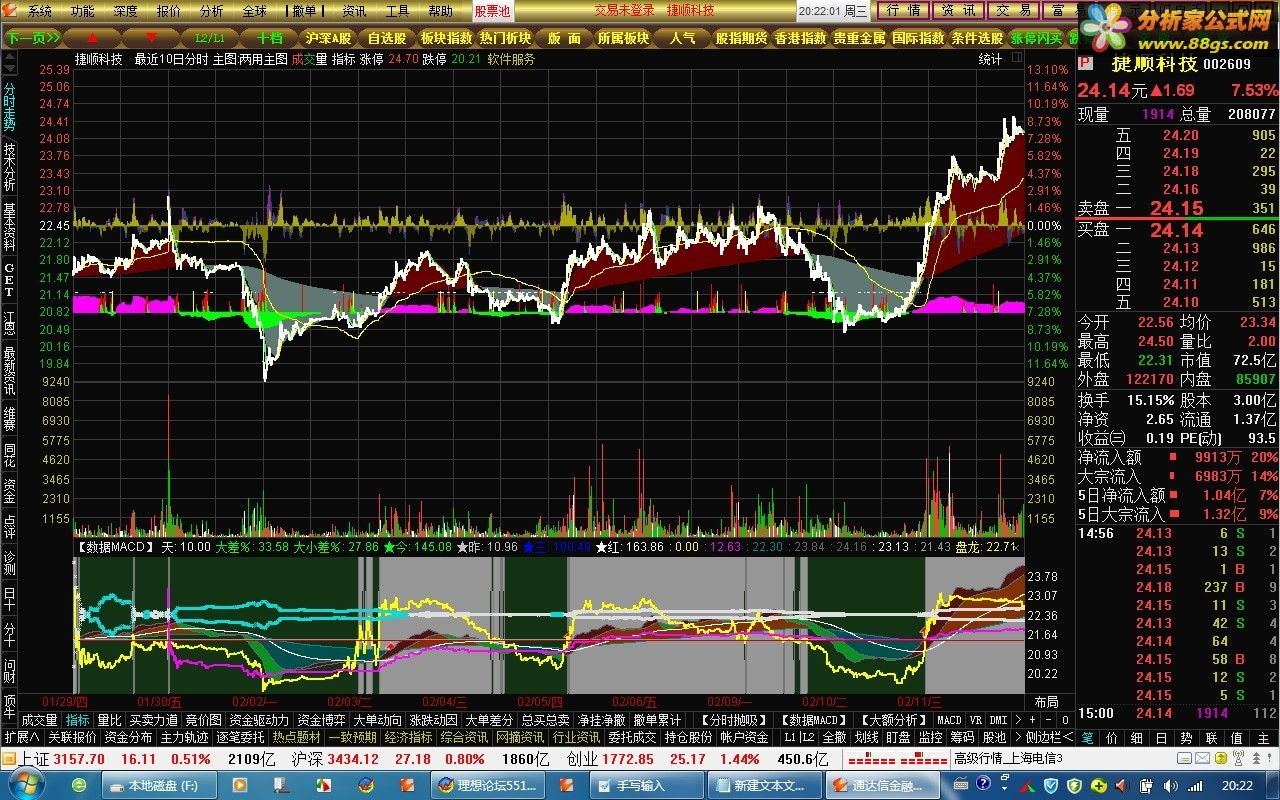The width and height of the screenshot is (1280, 800).
Task: Click the 交易 button at top right
Action: (x=1015, y=10)
